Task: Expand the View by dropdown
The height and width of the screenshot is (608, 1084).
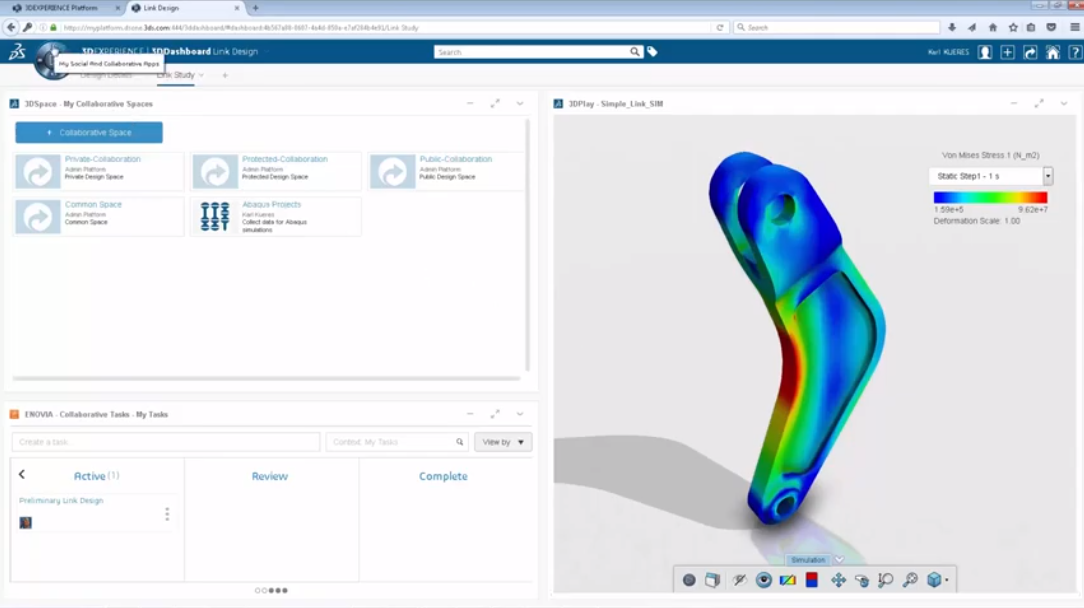Action: tap(503, 442)
